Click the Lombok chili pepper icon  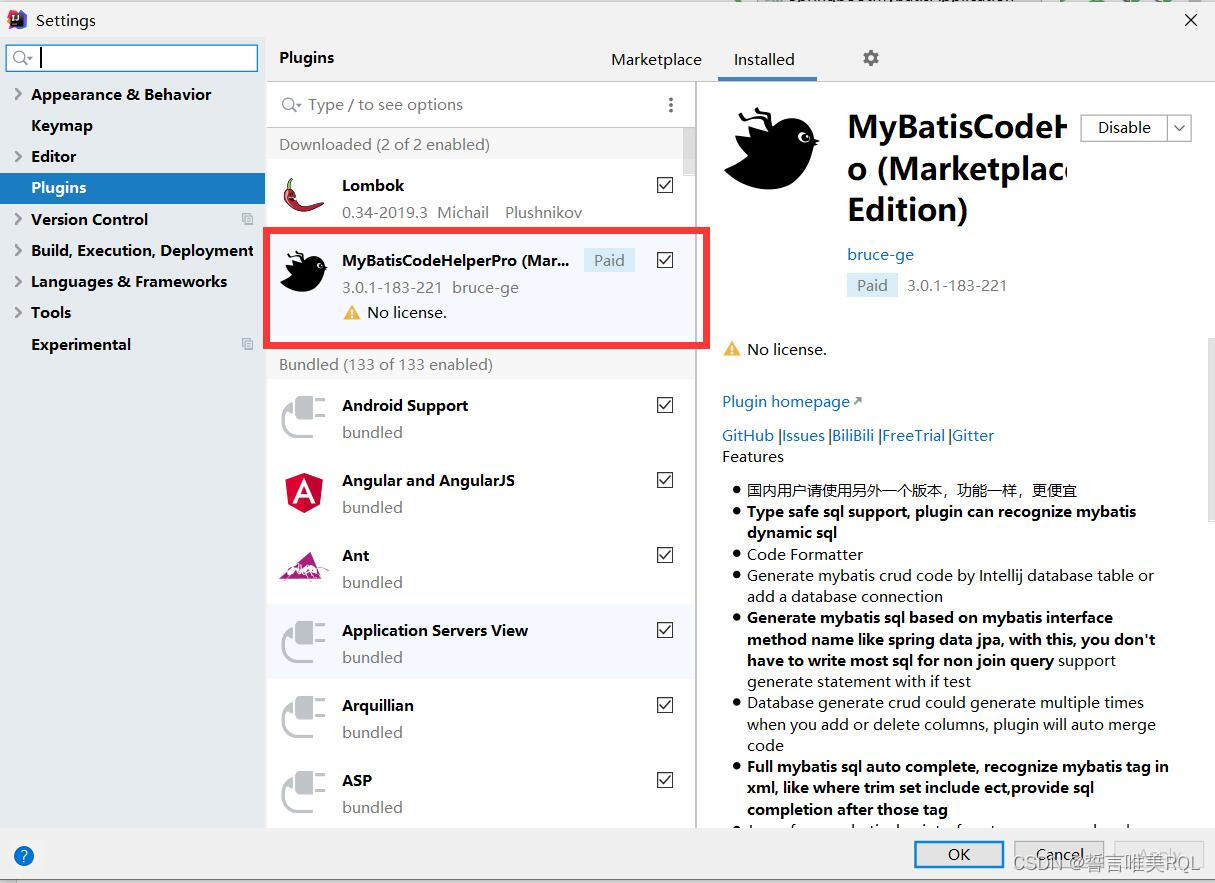pyautogui.click(x=303, y=197)
